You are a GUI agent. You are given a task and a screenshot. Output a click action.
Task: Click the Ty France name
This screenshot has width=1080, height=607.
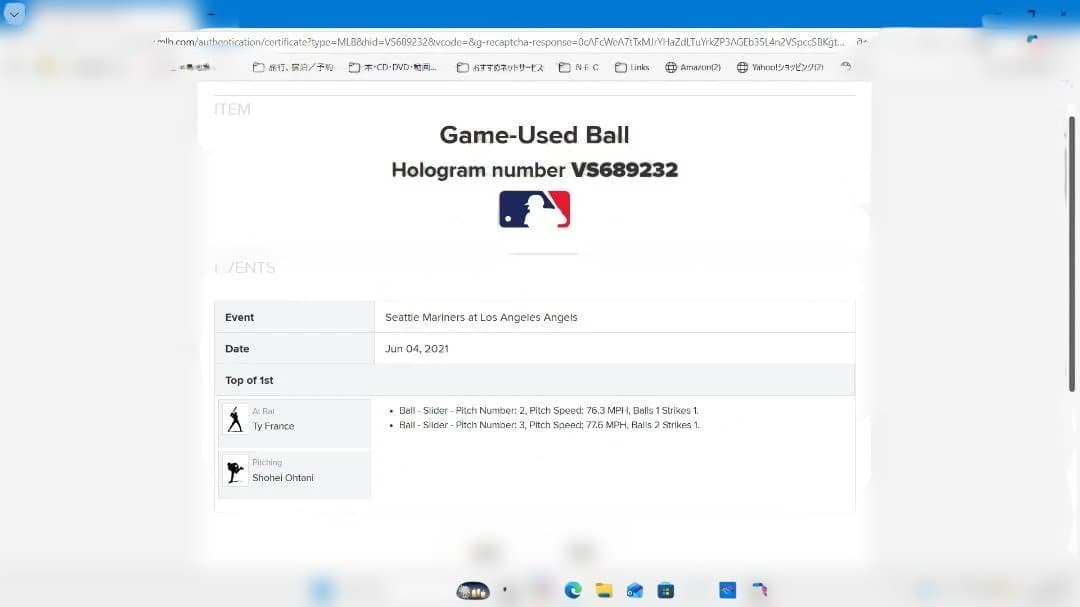click(x=273, y=426)
